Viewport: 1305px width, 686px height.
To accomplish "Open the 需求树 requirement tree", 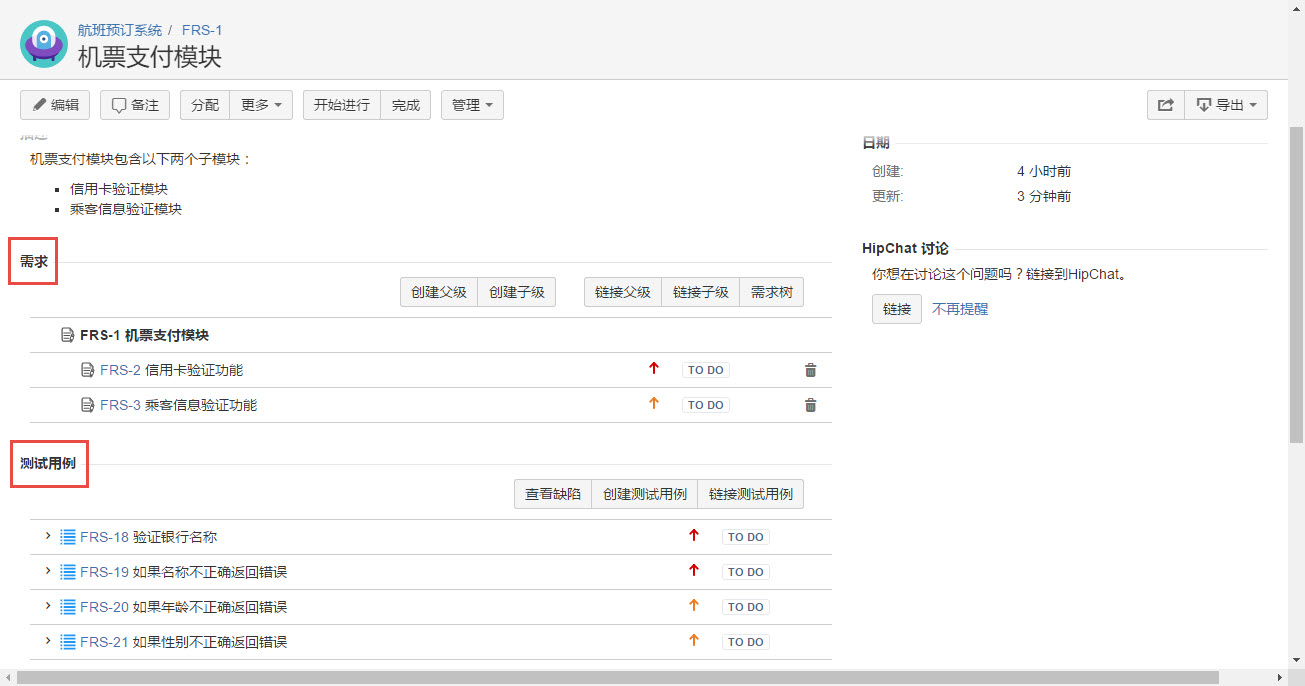I will 772,292.
